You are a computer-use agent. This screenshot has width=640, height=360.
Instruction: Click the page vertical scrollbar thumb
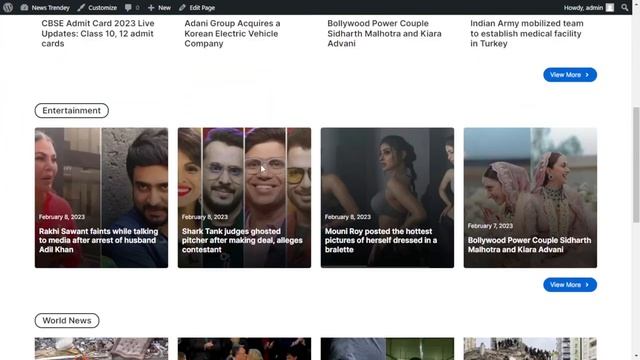636,165
